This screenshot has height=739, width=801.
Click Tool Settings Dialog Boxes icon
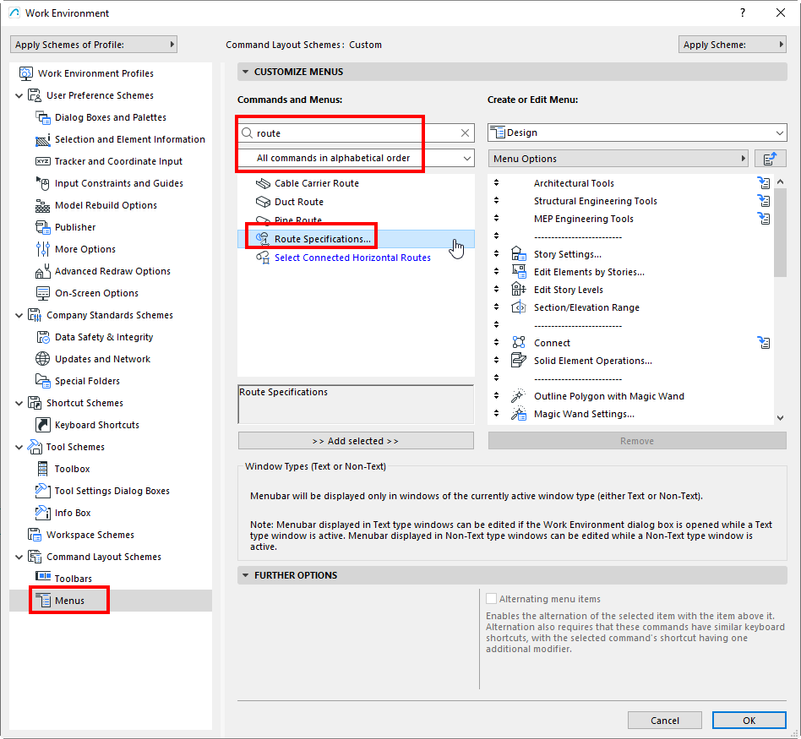(42, 491)
